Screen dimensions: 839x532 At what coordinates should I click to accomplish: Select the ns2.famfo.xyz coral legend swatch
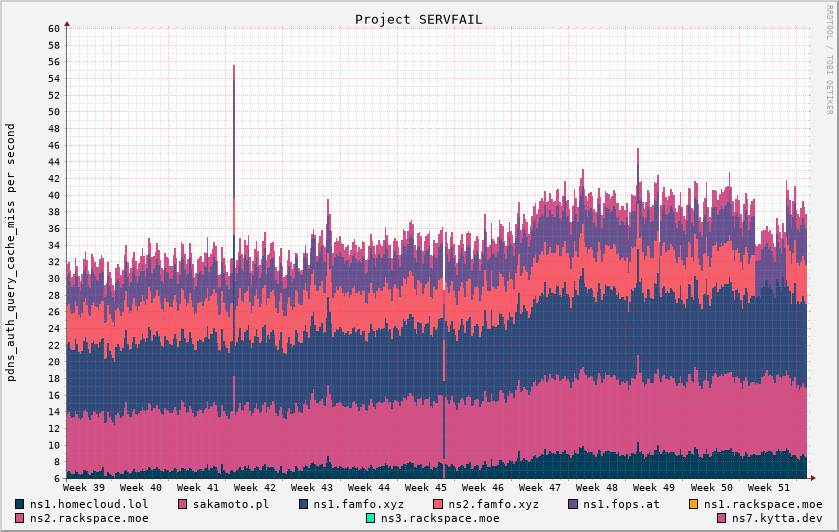coord(438,504)
